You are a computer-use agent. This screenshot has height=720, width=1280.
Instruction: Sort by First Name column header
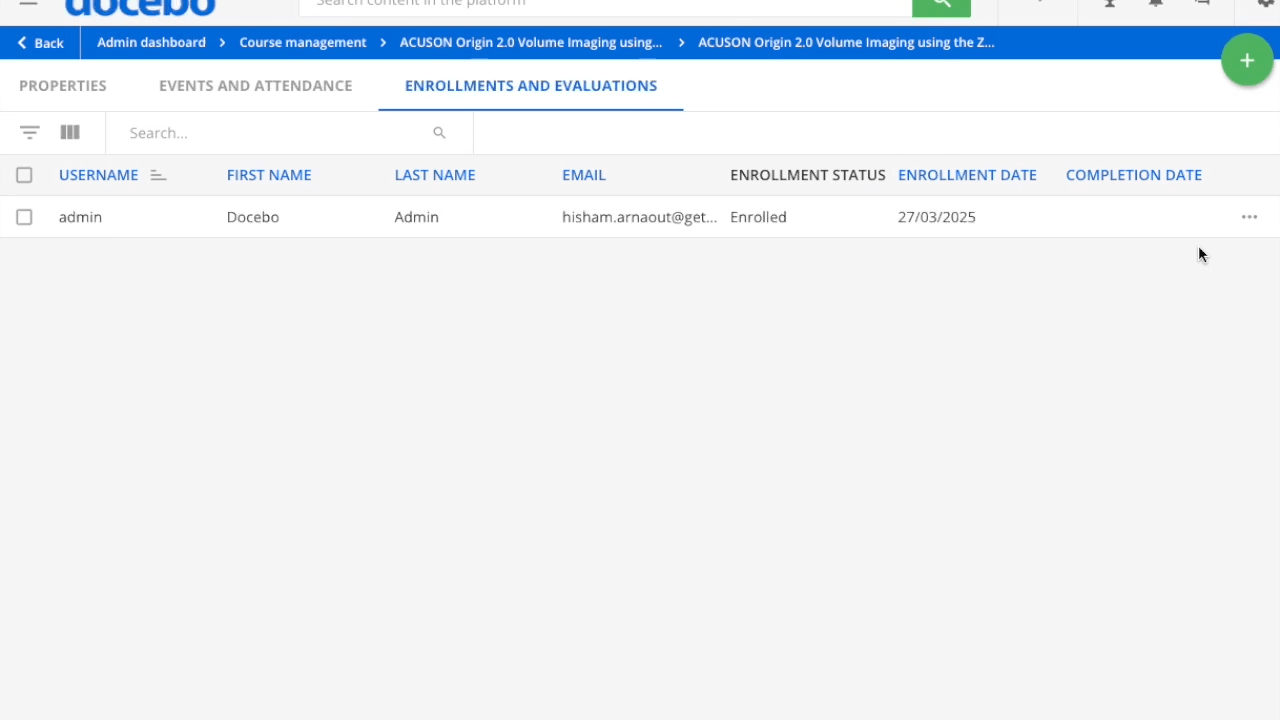click(269, 175)
